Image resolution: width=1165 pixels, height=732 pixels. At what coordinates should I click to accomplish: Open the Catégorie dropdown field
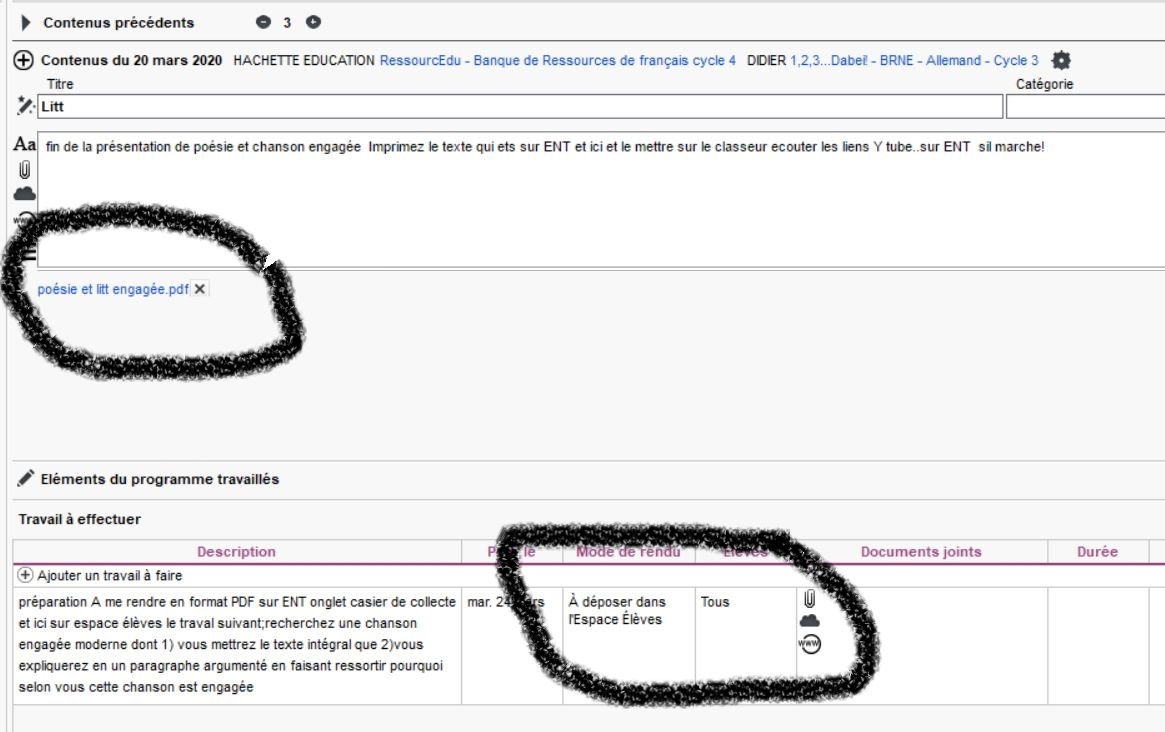click(x=1085, y=107)
